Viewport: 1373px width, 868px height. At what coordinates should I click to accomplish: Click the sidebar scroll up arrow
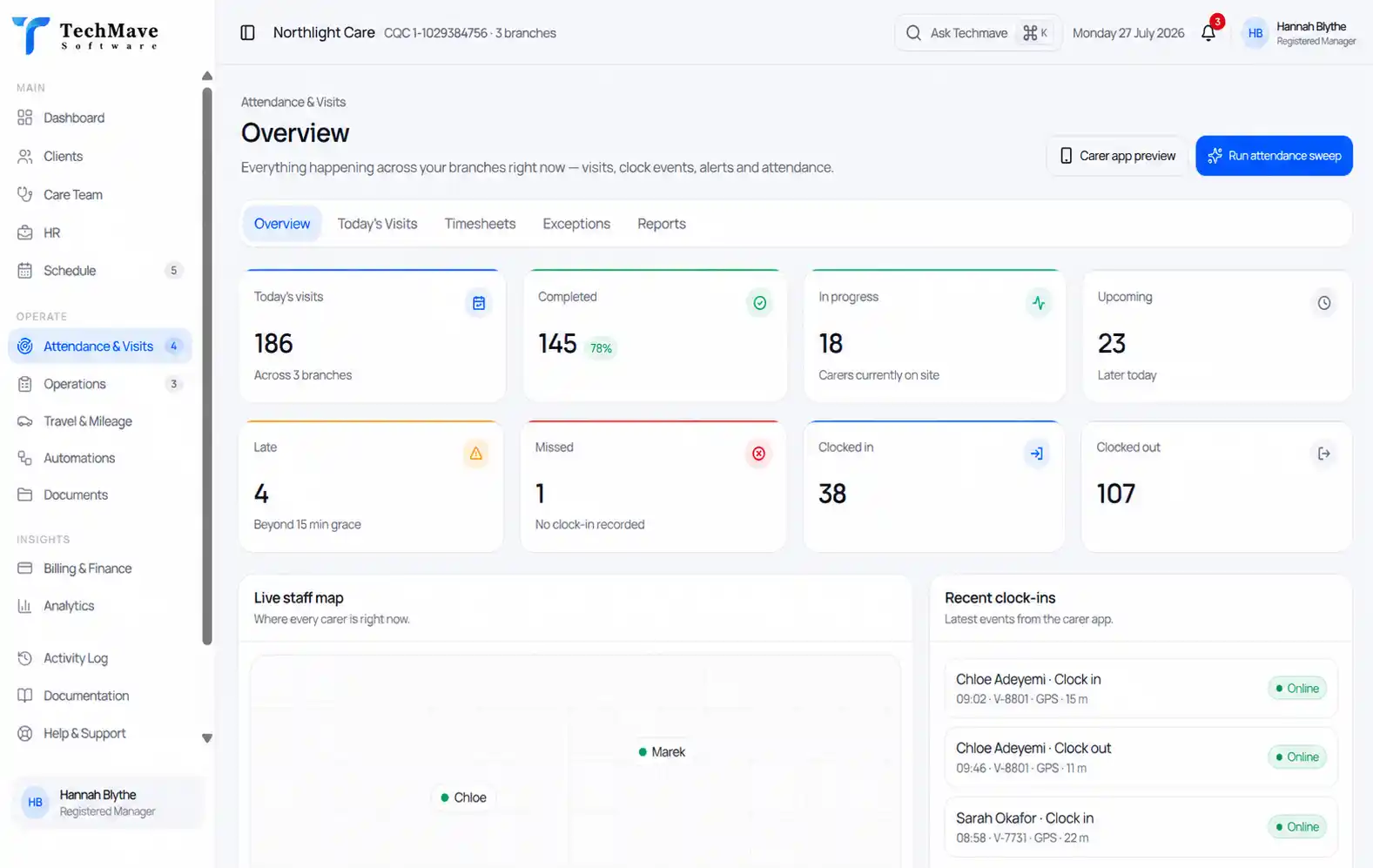(x=207, y=76)
